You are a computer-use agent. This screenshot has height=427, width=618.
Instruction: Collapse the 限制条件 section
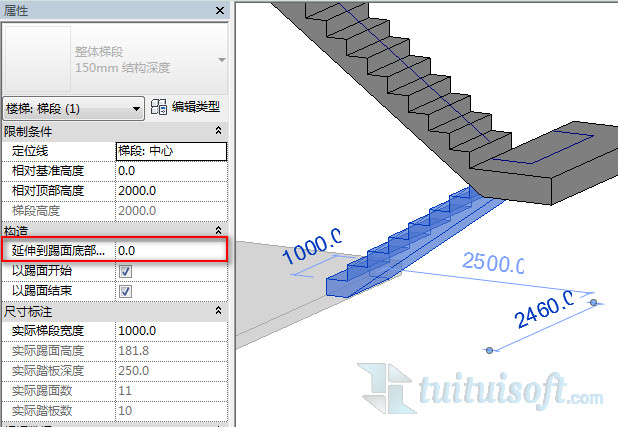click(218, 131)
